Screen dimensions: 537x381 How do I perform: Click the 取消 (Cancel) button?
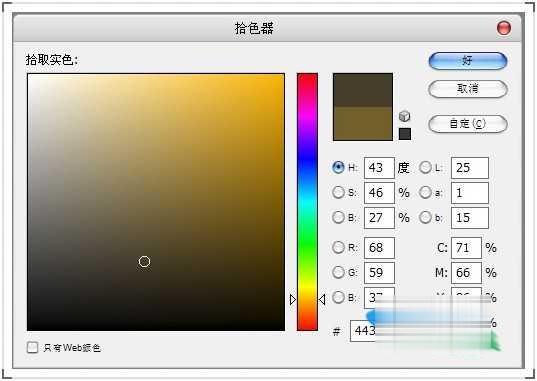coord(467,89)
